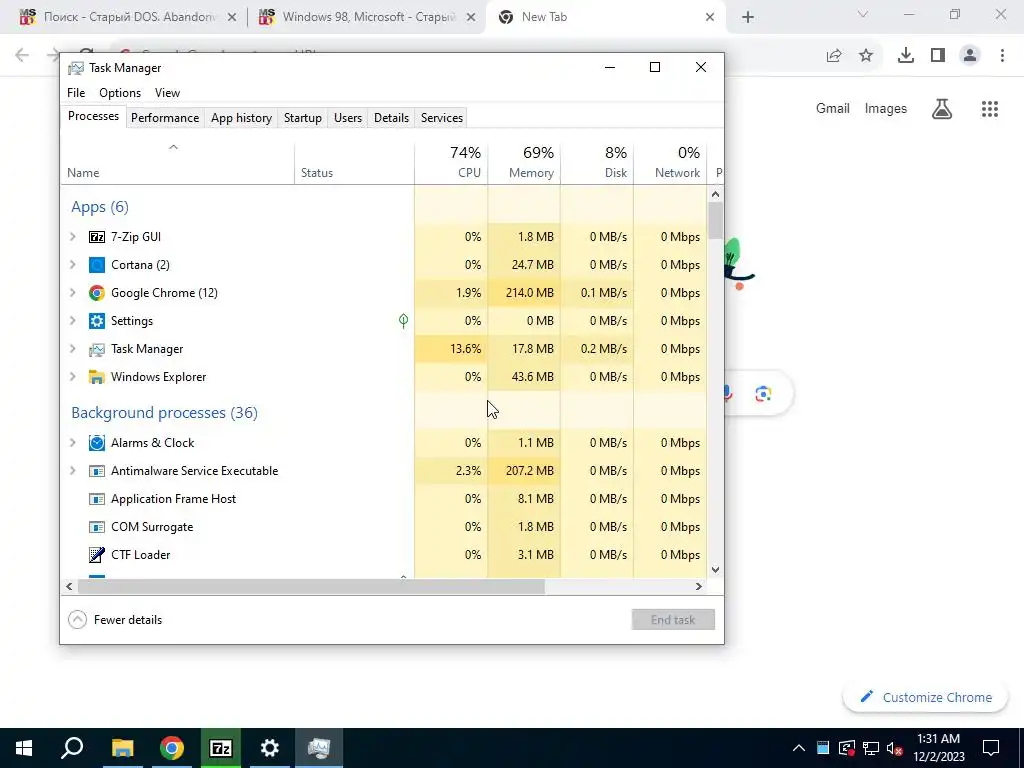The image size is (1024, 768).
Task: Click the Alarms & Clock process icon
Action: [x=97, y=443]
